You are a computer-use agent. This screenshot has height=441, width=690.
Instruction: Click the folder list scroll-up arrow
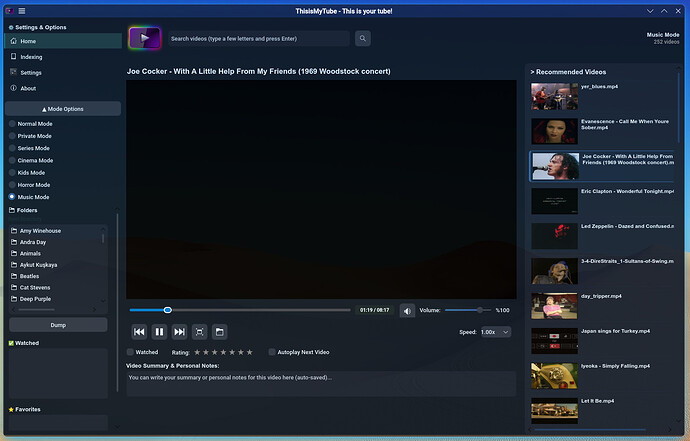(103, 228)
